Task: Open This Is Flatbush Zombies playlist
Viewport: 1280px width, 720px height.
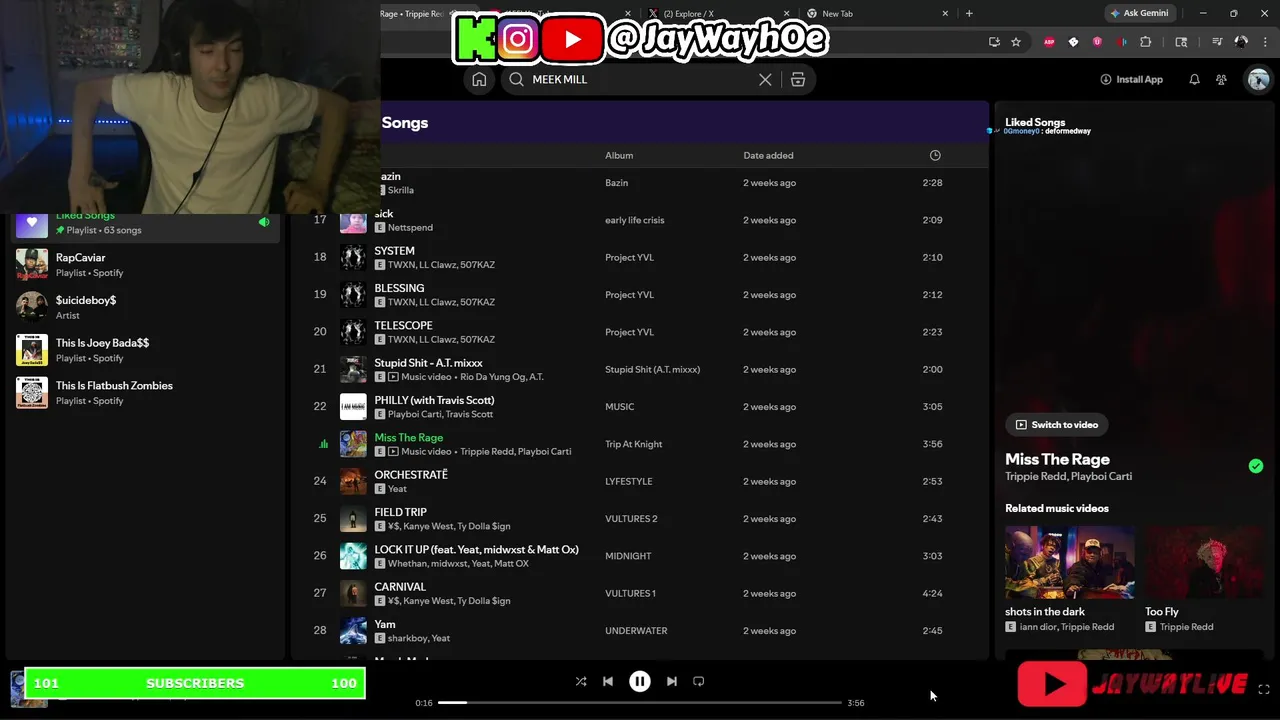Action: [x=143, y=392]
